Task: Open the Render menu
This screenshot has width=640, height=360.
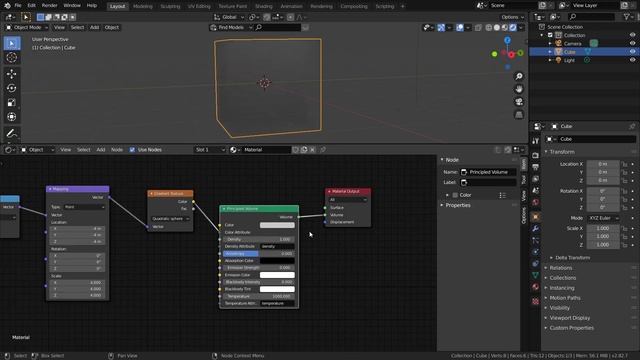Action: point(49,6)
